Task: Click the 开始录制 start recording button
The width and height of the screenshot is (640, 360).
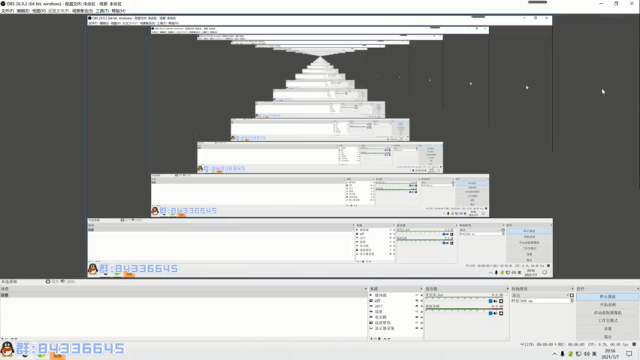Action: pyautogui.click(x=607, y=305)
